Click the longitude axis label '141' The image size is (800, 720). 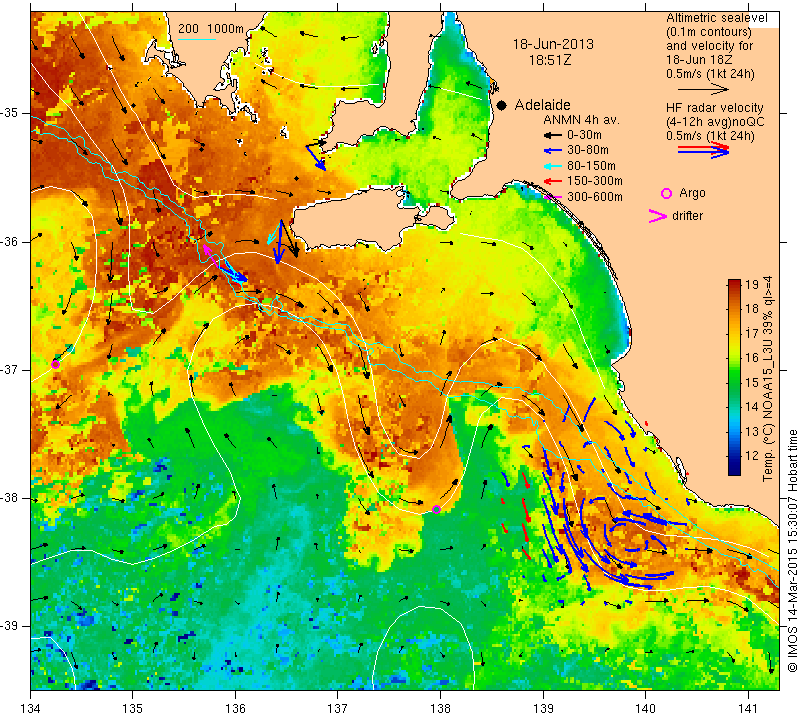[x=748, y=709]
